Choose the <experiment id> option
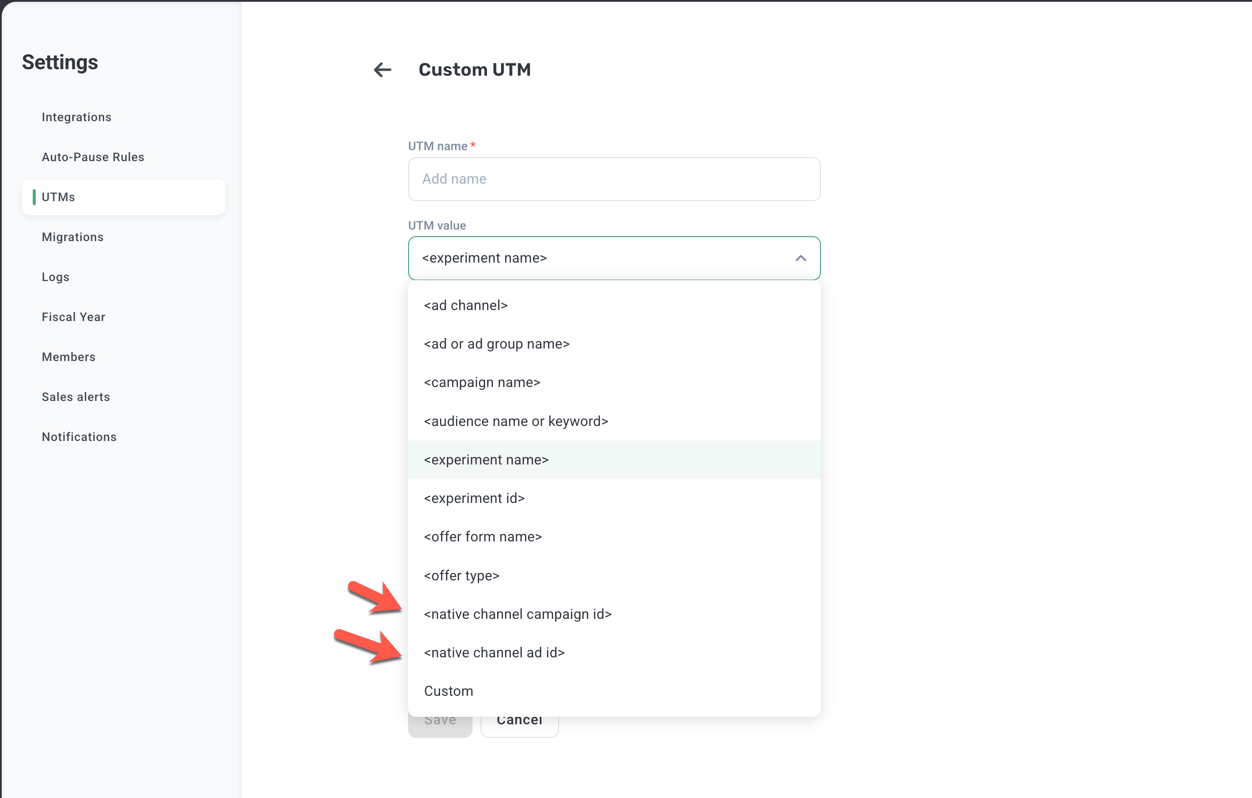 click(x=474, y=498)
